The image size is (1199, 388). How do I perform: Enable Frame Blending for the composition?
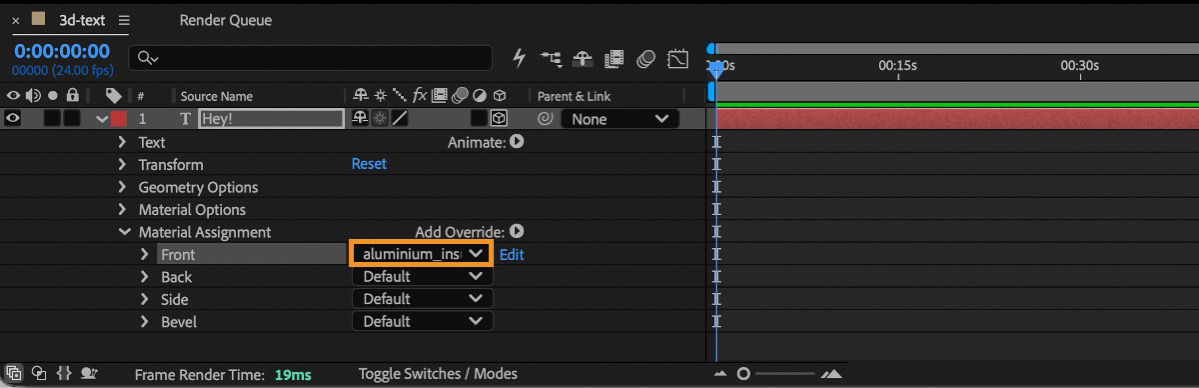pos(614,58)
